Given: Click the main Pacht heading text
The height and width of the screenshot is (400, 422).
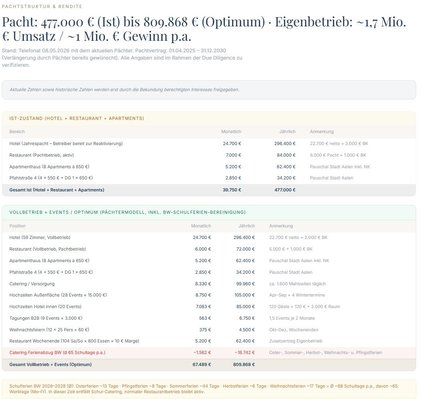Looking at the screenshot, I should pos(204,29).
